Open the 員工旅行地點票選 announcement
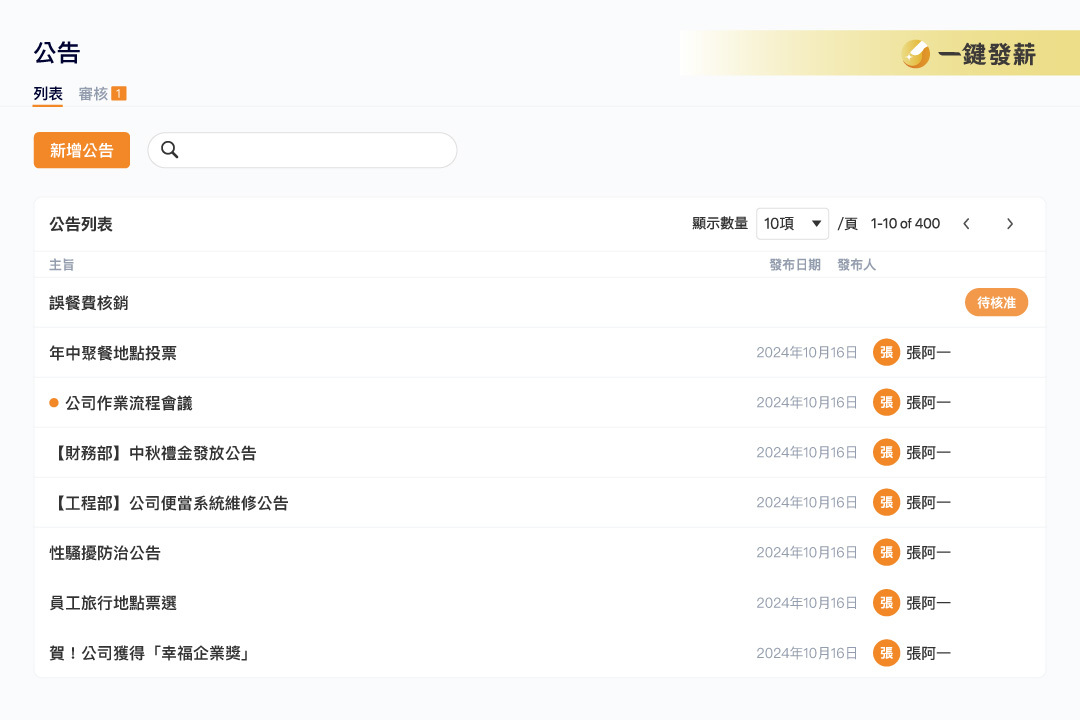The height and width of the screenshot is (720, 1080). click(x=113, y=604)
